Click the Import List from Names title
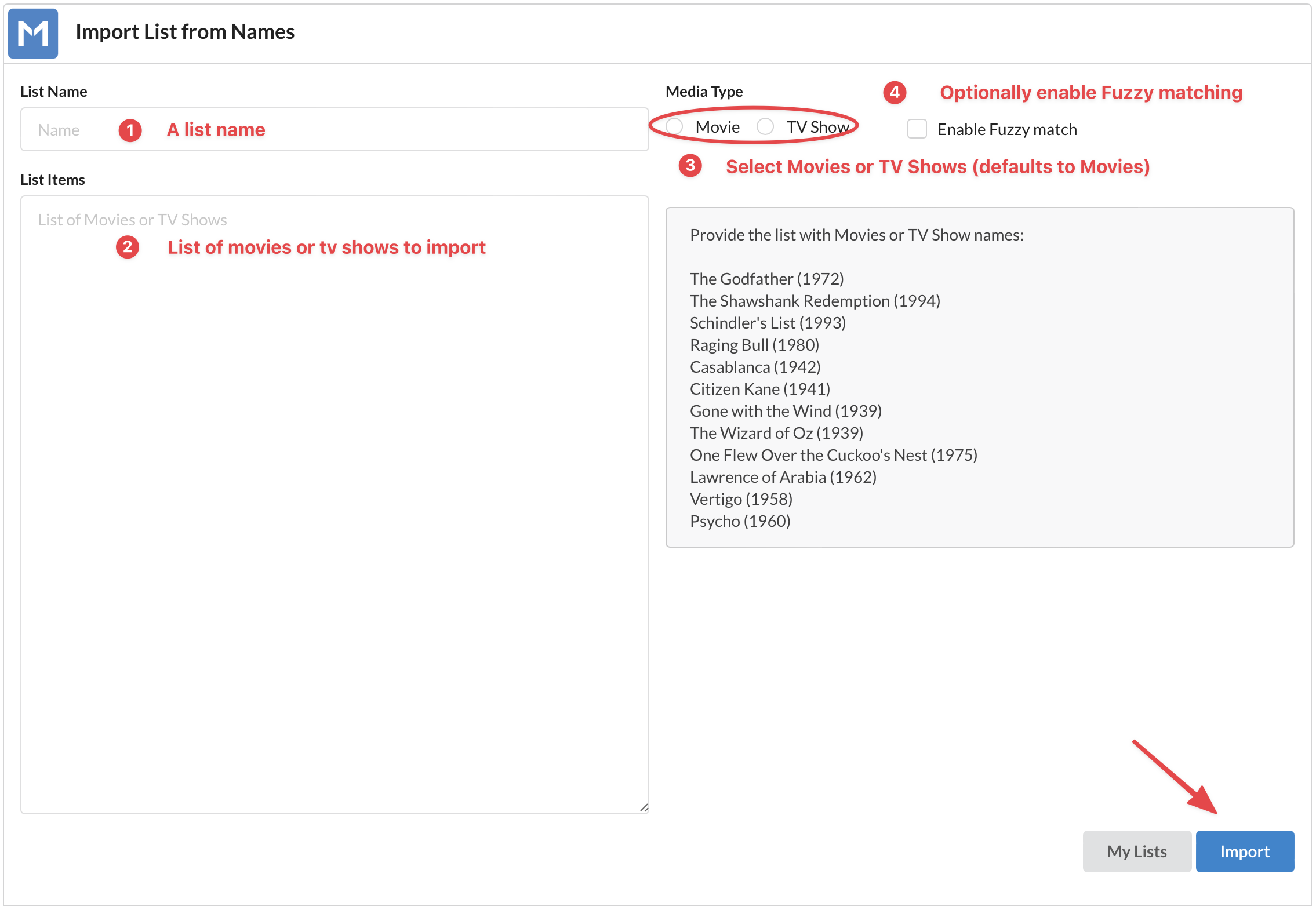The width and height of the screenshot is (1316, 910). tap(185, 32)
